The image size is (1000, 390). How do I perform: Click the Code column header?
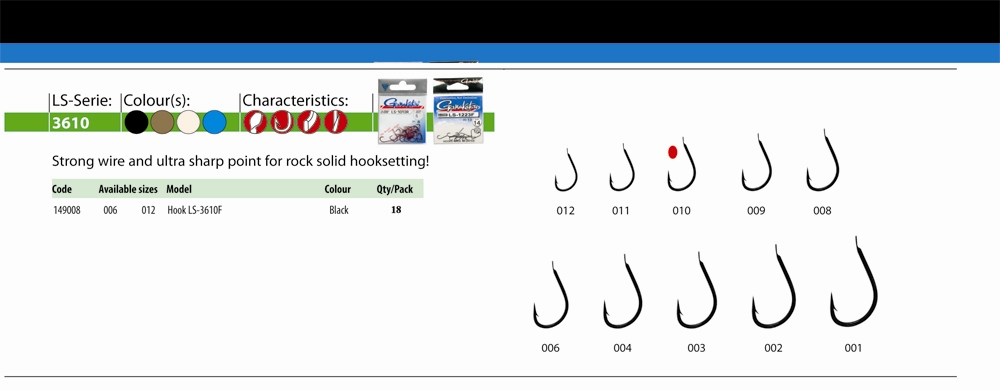click(62, 189)
